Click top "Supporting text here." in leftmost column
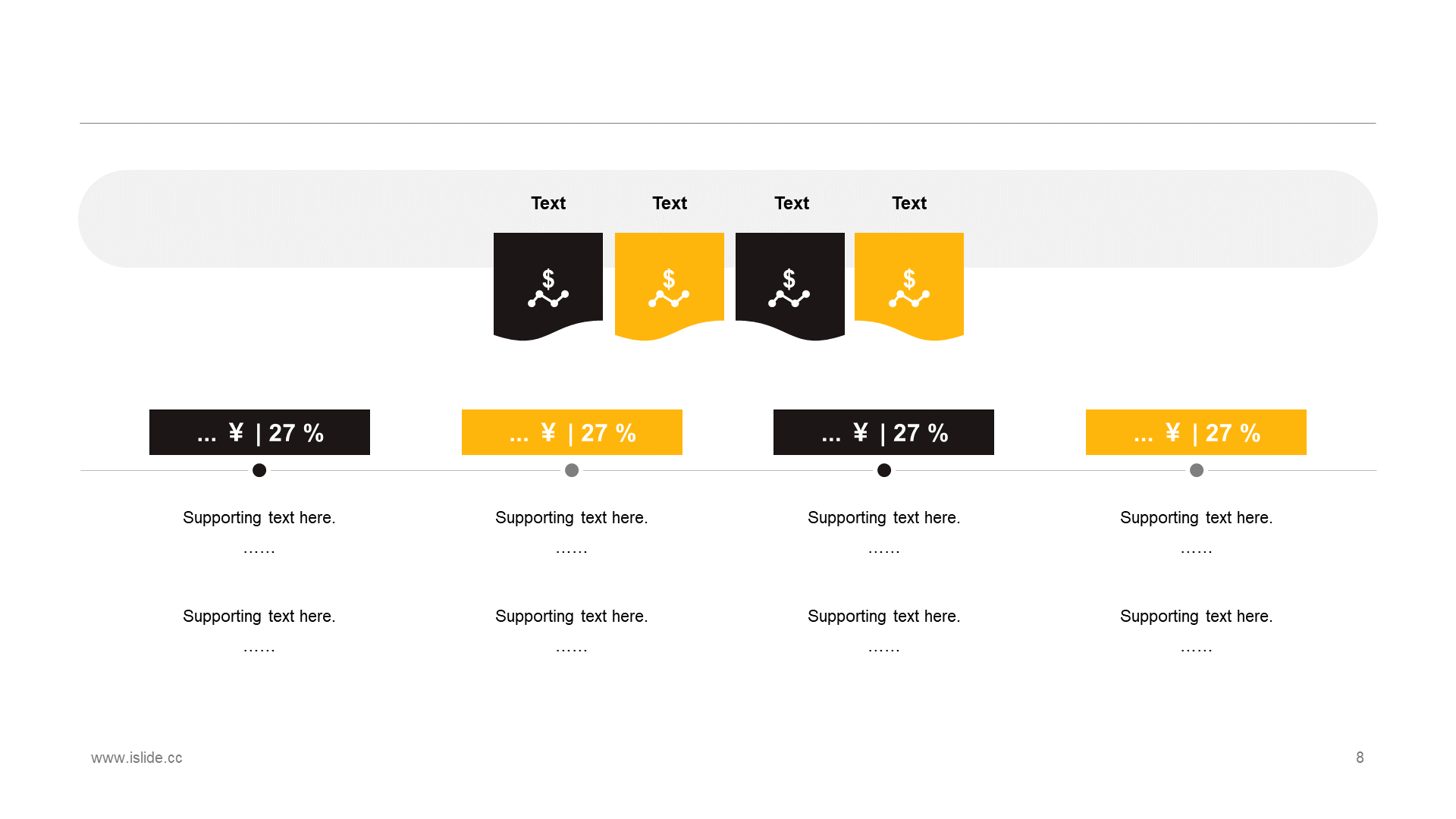The width and height of the screenshot is (1456, 819). pos(259,518)
